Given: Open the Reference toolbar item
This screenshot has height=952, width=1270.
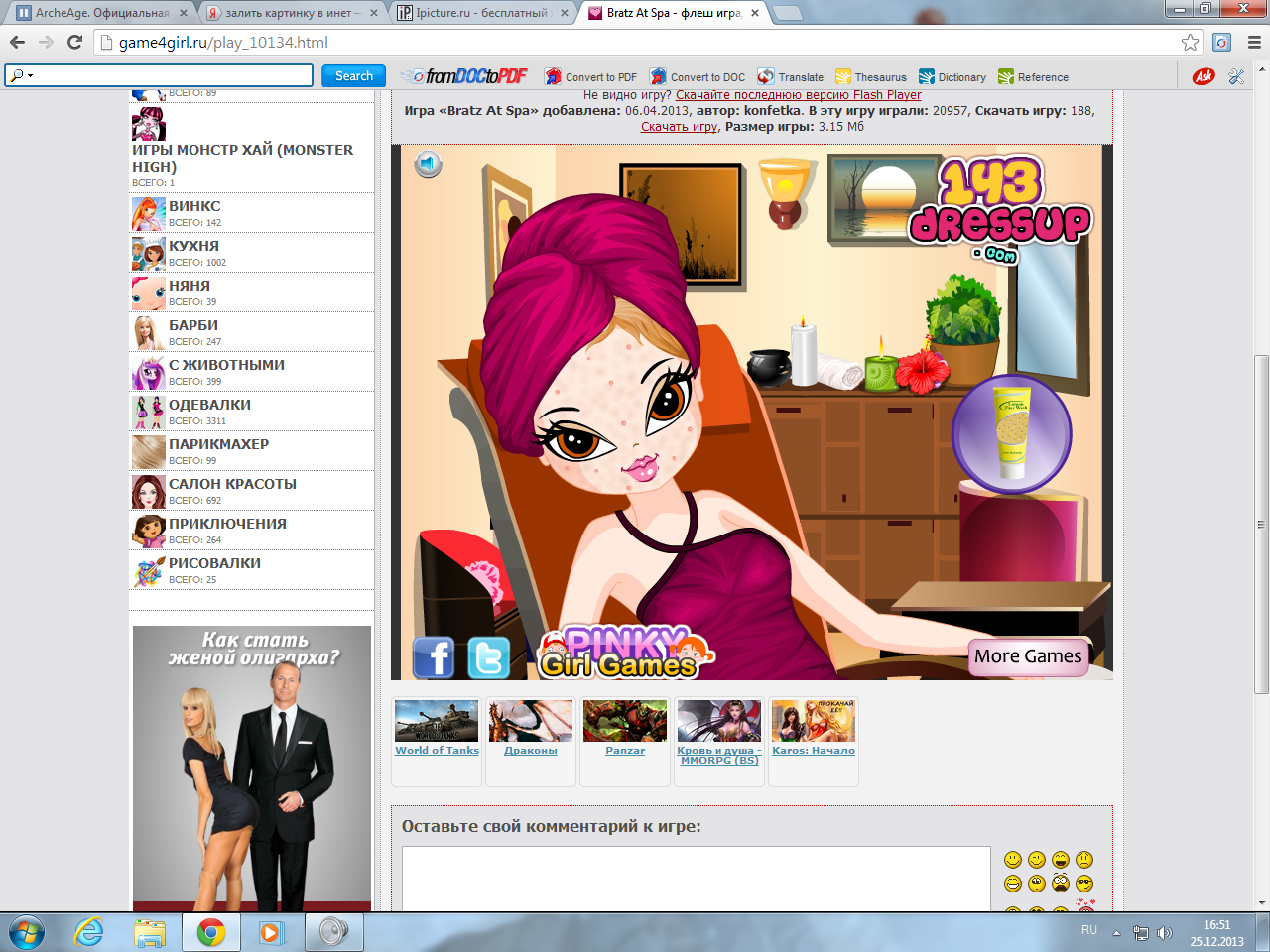Looking at the screenshot, I should coord(1033,76).
